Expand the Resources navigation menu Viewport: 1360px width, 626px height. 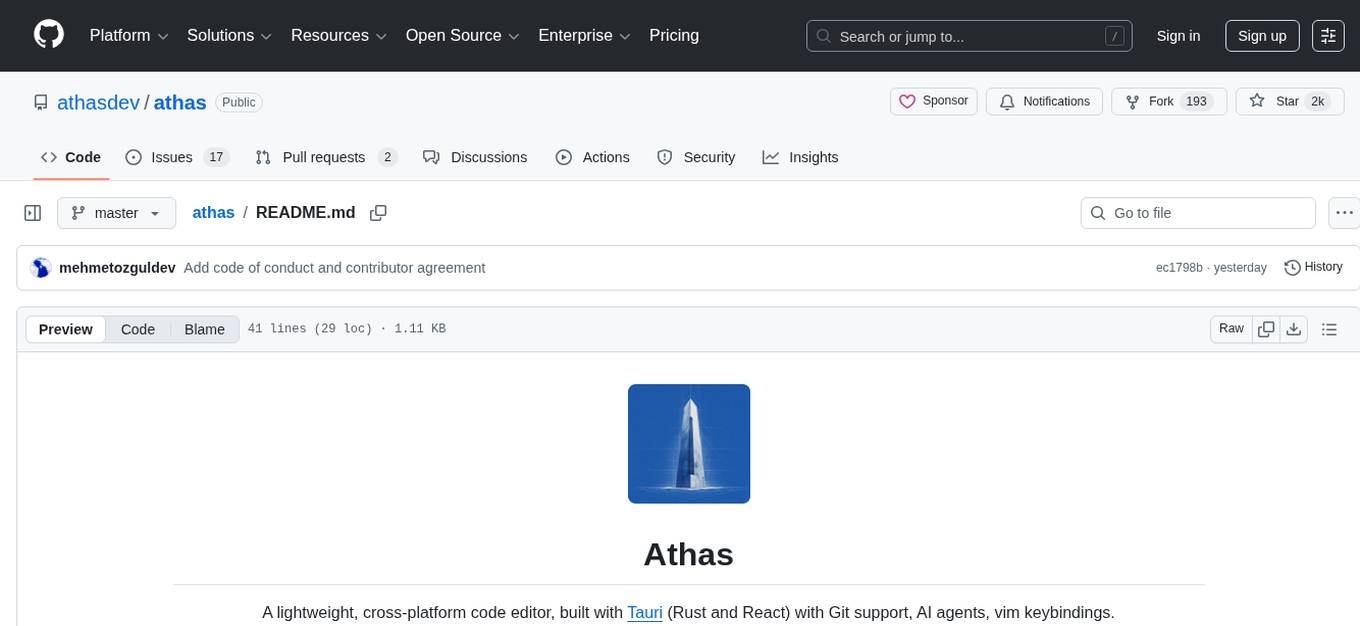coord(338,35)
